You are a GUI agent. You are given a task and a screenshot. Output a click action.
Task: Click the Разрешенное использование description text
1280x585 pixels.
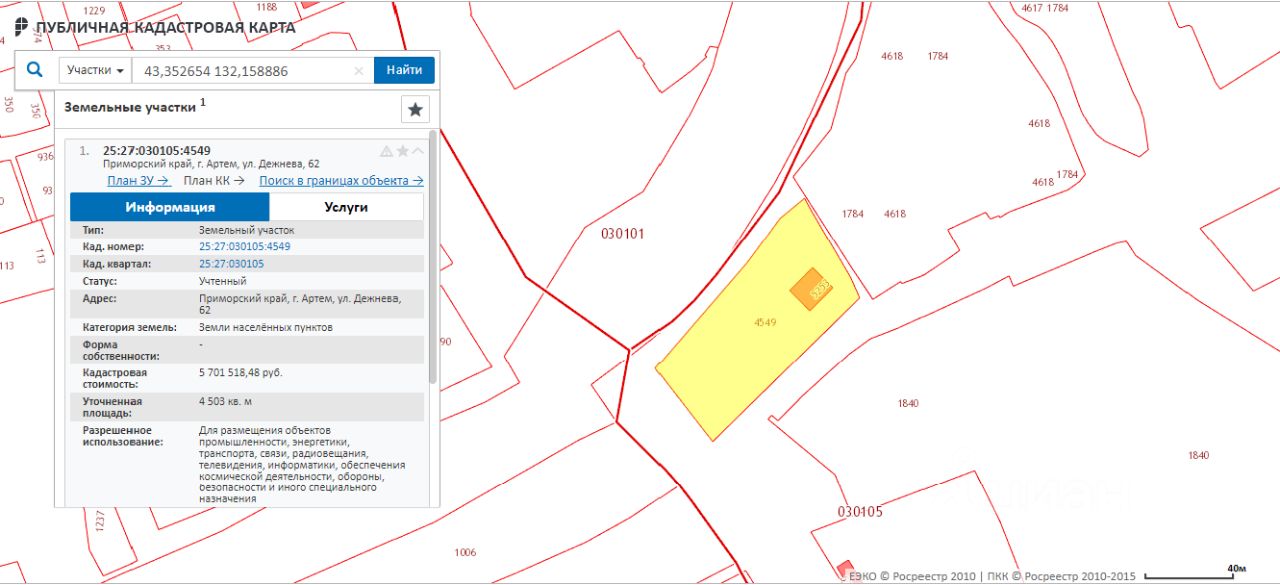pos(302,464)
